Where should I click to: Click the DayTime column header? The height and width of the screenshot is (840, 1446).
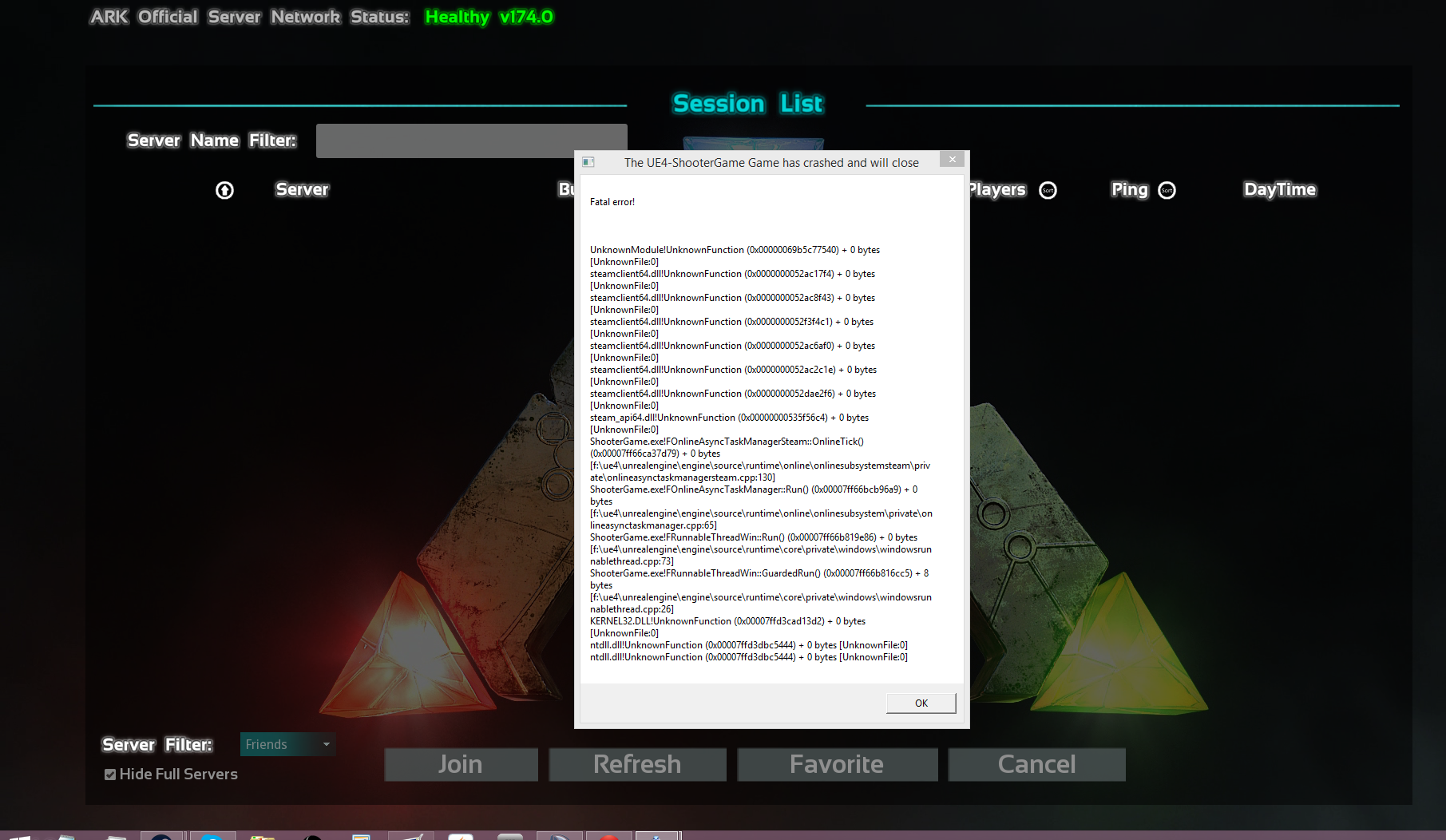coord(1279,190)
